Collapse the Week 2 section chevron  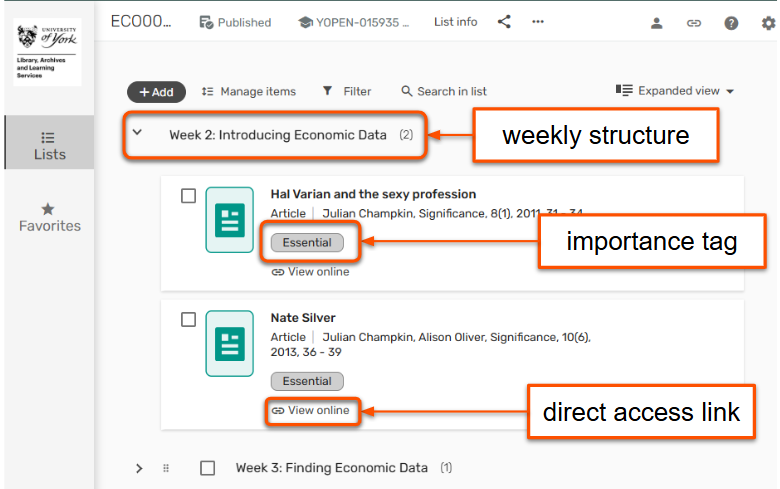(x=138, y=132)
